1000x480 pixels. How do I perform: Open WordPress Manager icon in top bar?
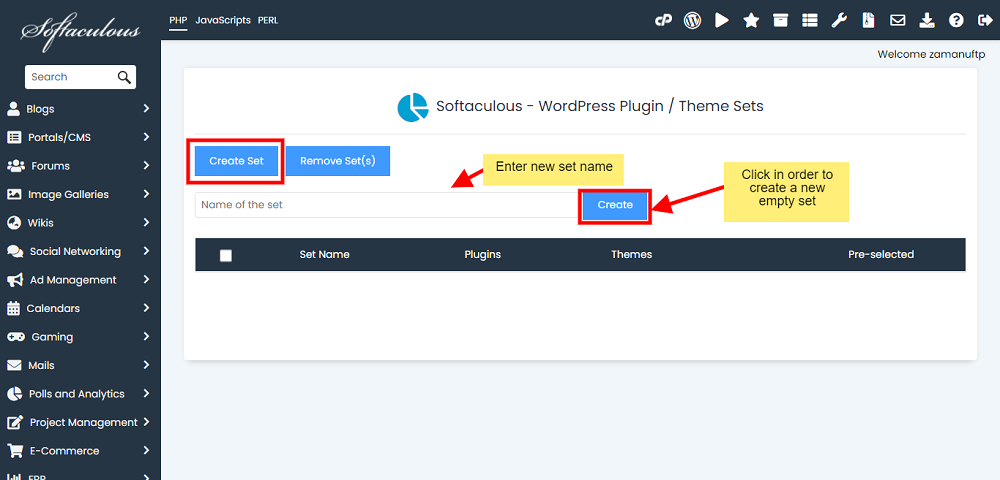(693, 20)
